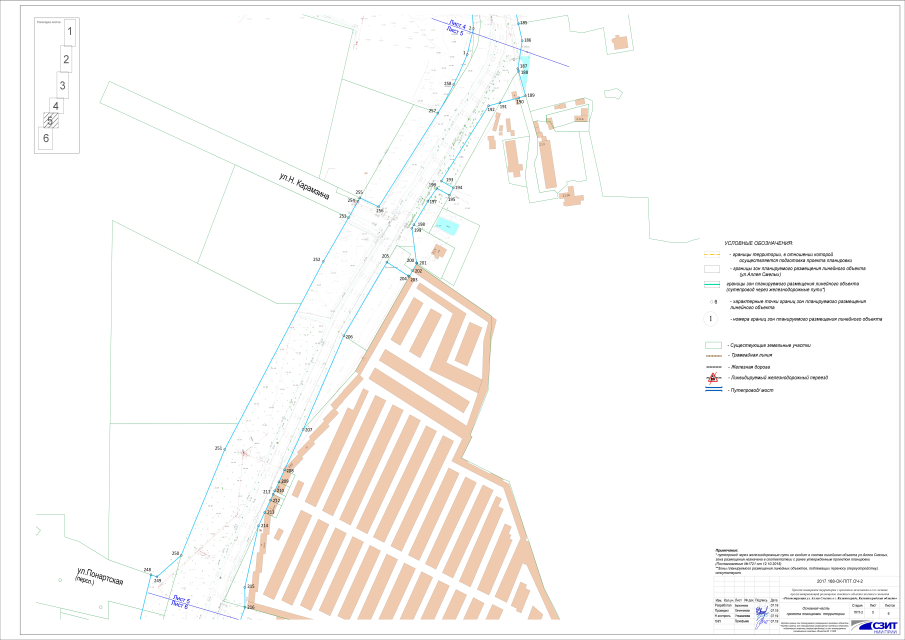Click the yellow dashed boundary legend line
The height and width of the screenshot is (640, 905).
713,255
